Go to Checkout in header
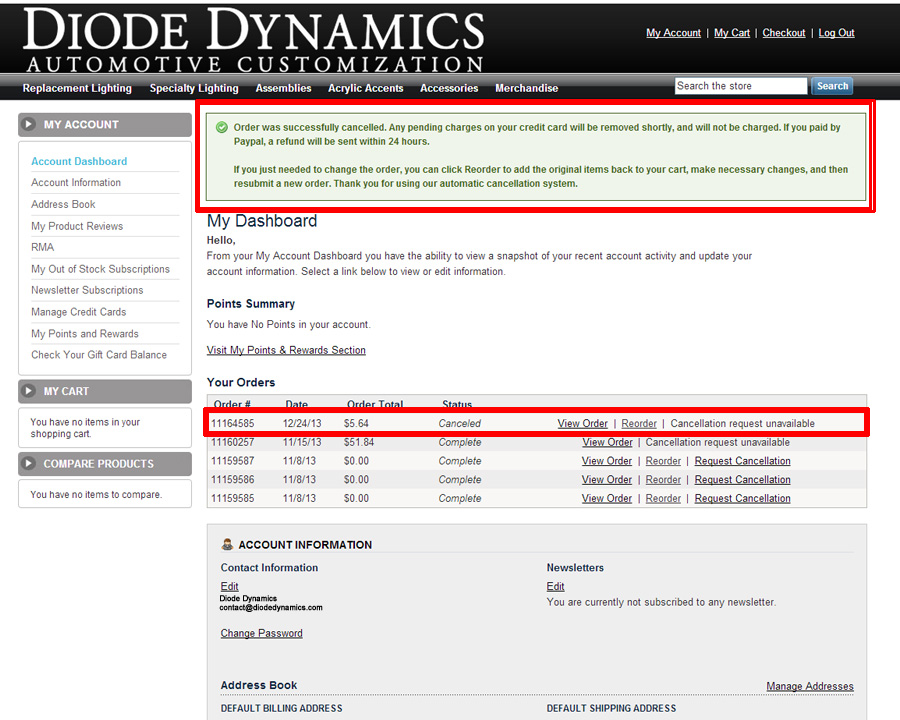 pyautogui.click(x=783, y=33)
